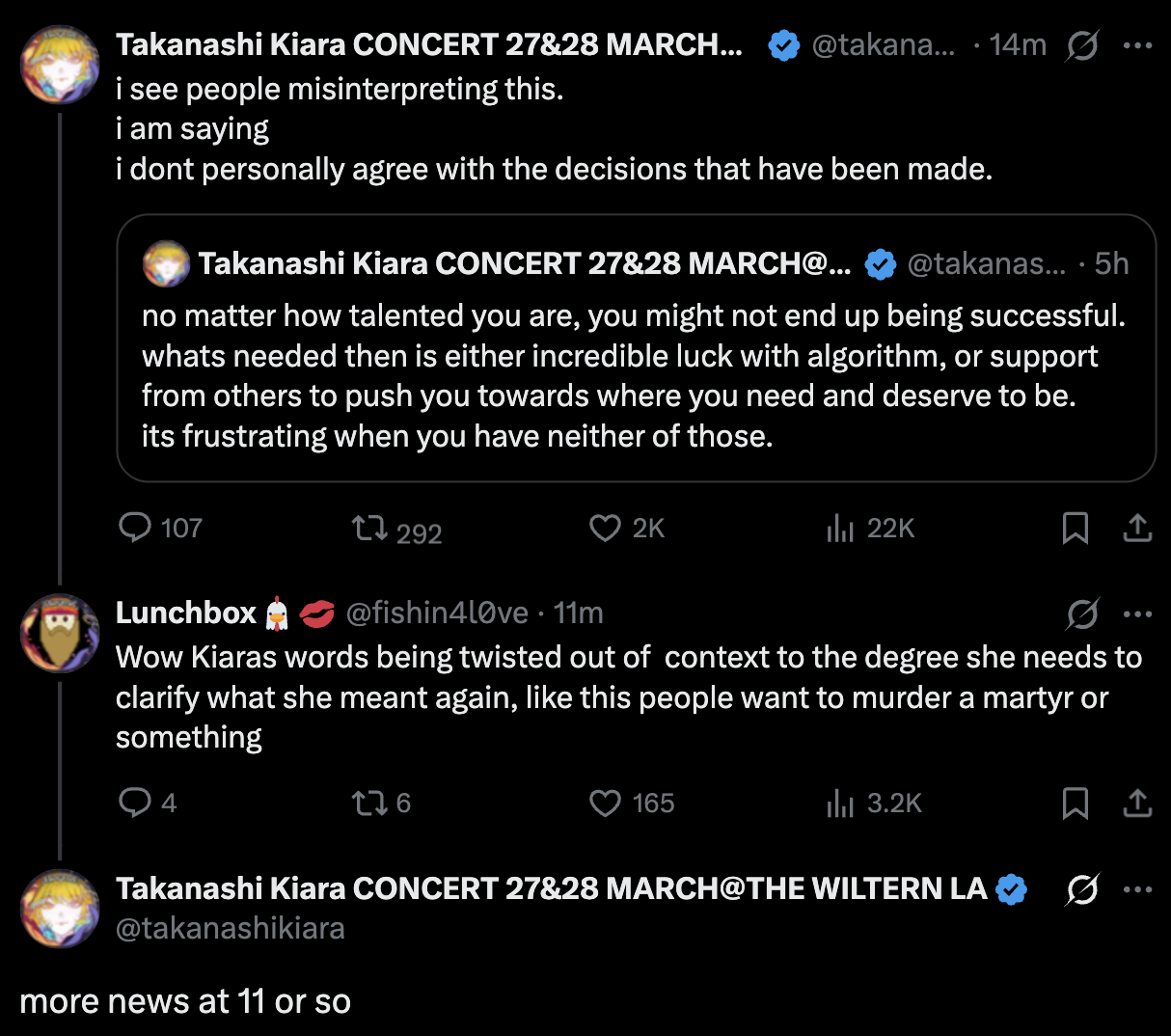The height and width of the screenshot is (1036, 1171).
Task: Reply to Kiara's 14m clarification tweet
Action: [x=135, y=528]
